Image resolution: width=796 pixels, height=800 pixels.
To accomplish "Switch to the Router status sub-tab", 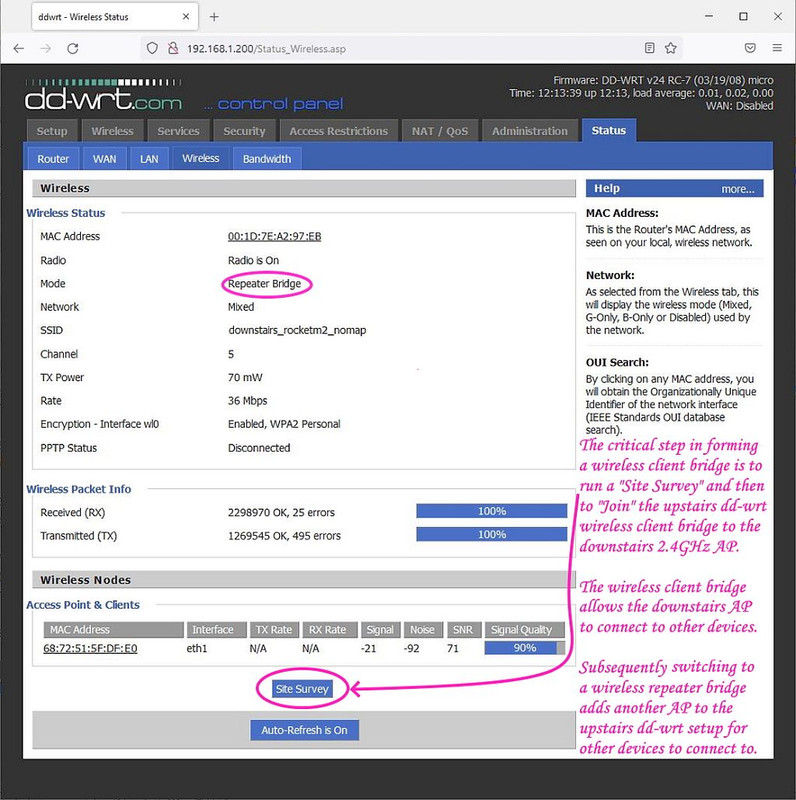I will pyautogui.click(x=53, y=159).
